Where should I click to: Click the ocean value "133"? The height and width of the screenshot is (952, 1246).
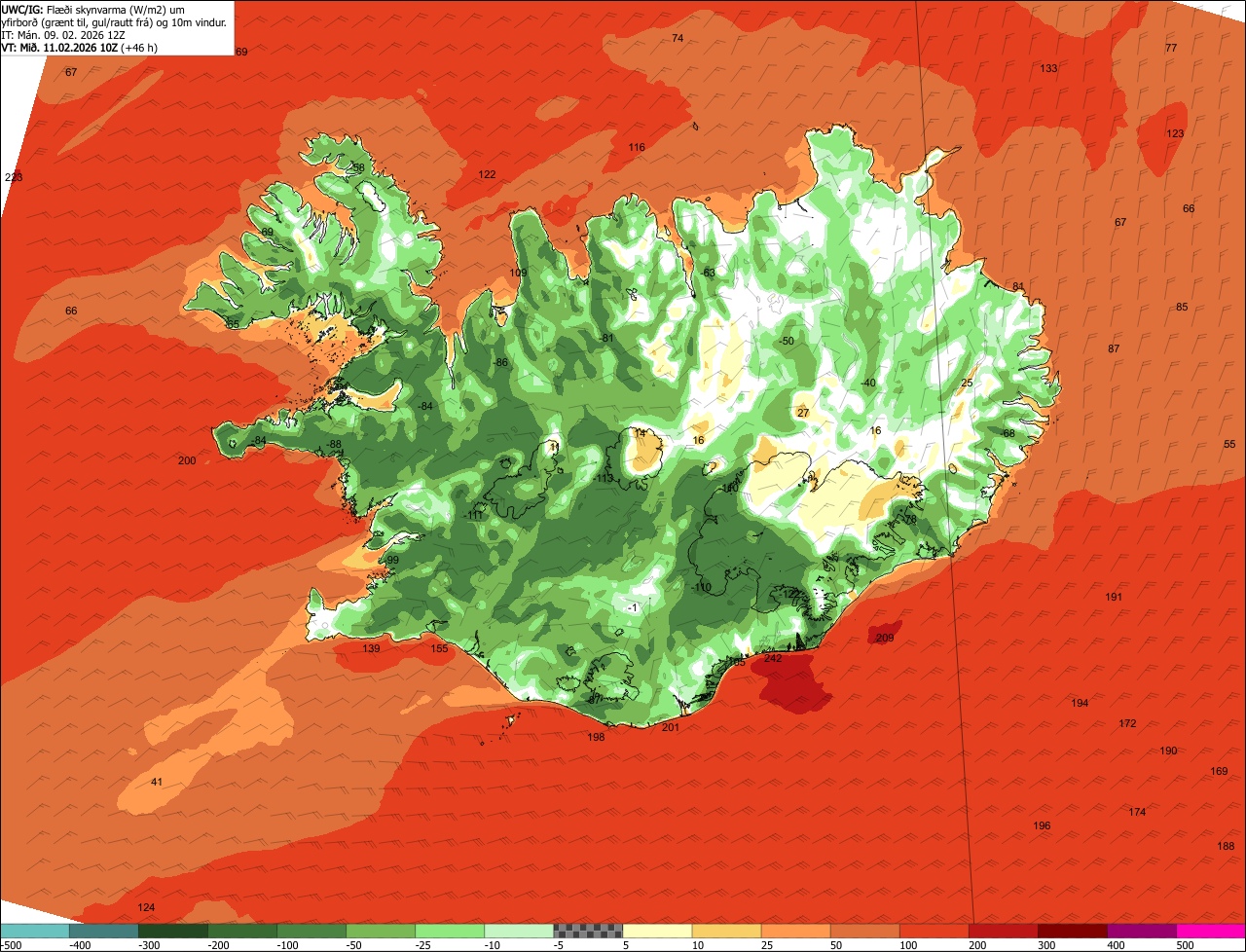pyautogui.click(x=1048, y=68)
